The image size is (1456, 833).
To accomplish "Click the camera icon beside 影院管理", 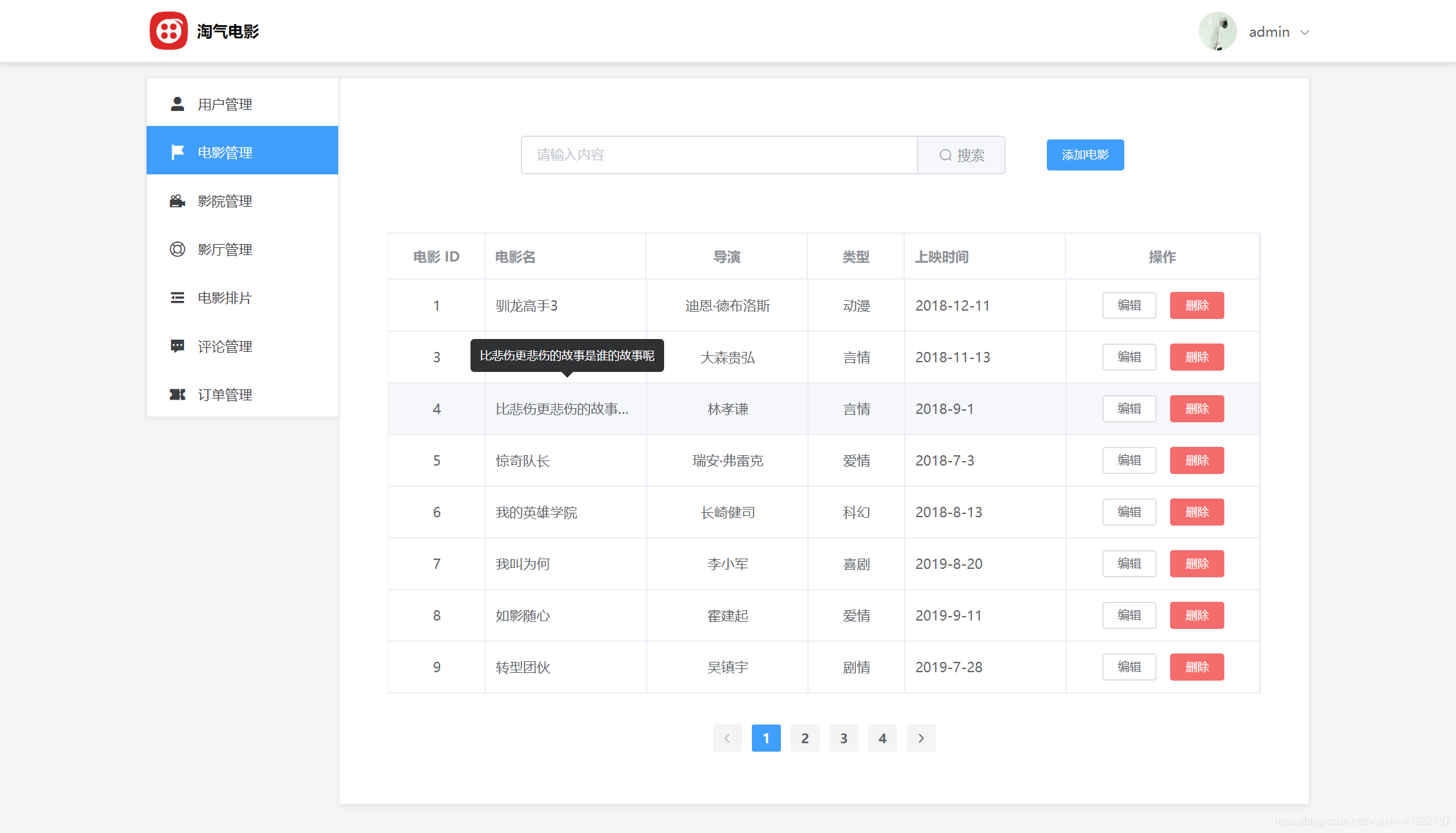I will click(x=177, y=201).
